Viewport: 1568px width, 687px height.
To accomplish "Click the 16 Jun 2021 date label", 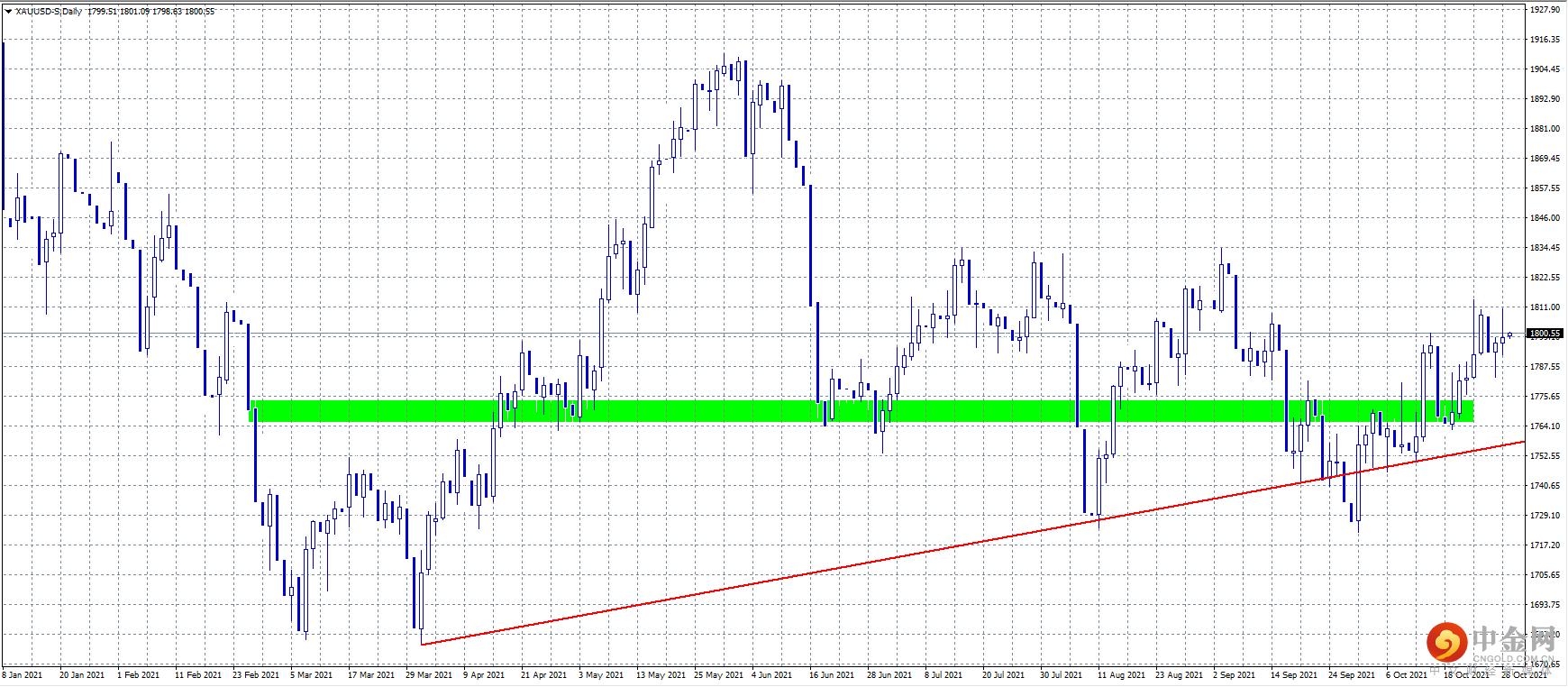I will click(x=832, y=675).
